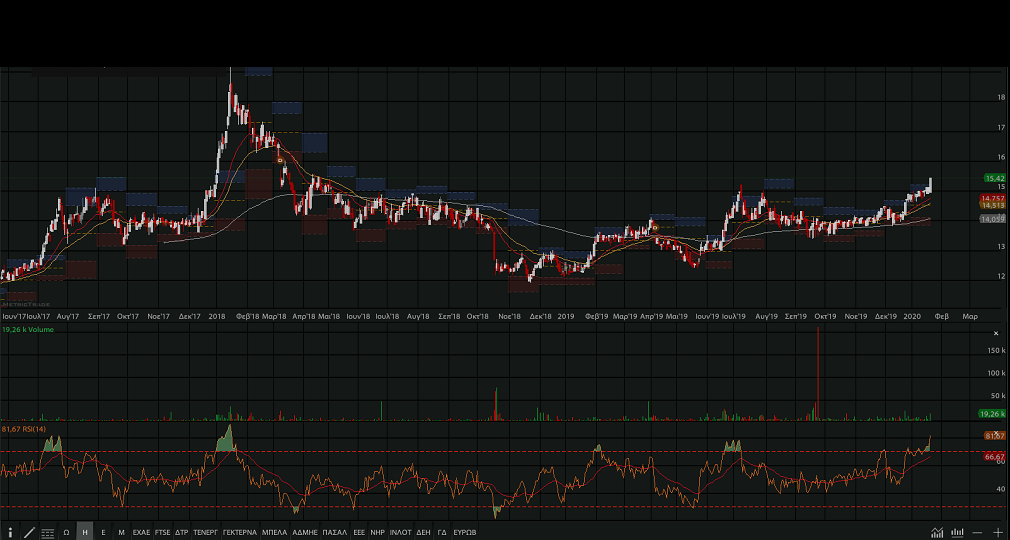The image size is (1010, 540).
Task: Click the ΜΠΕΛΑ symbol shortcut
Action: (x=274, y=532)
